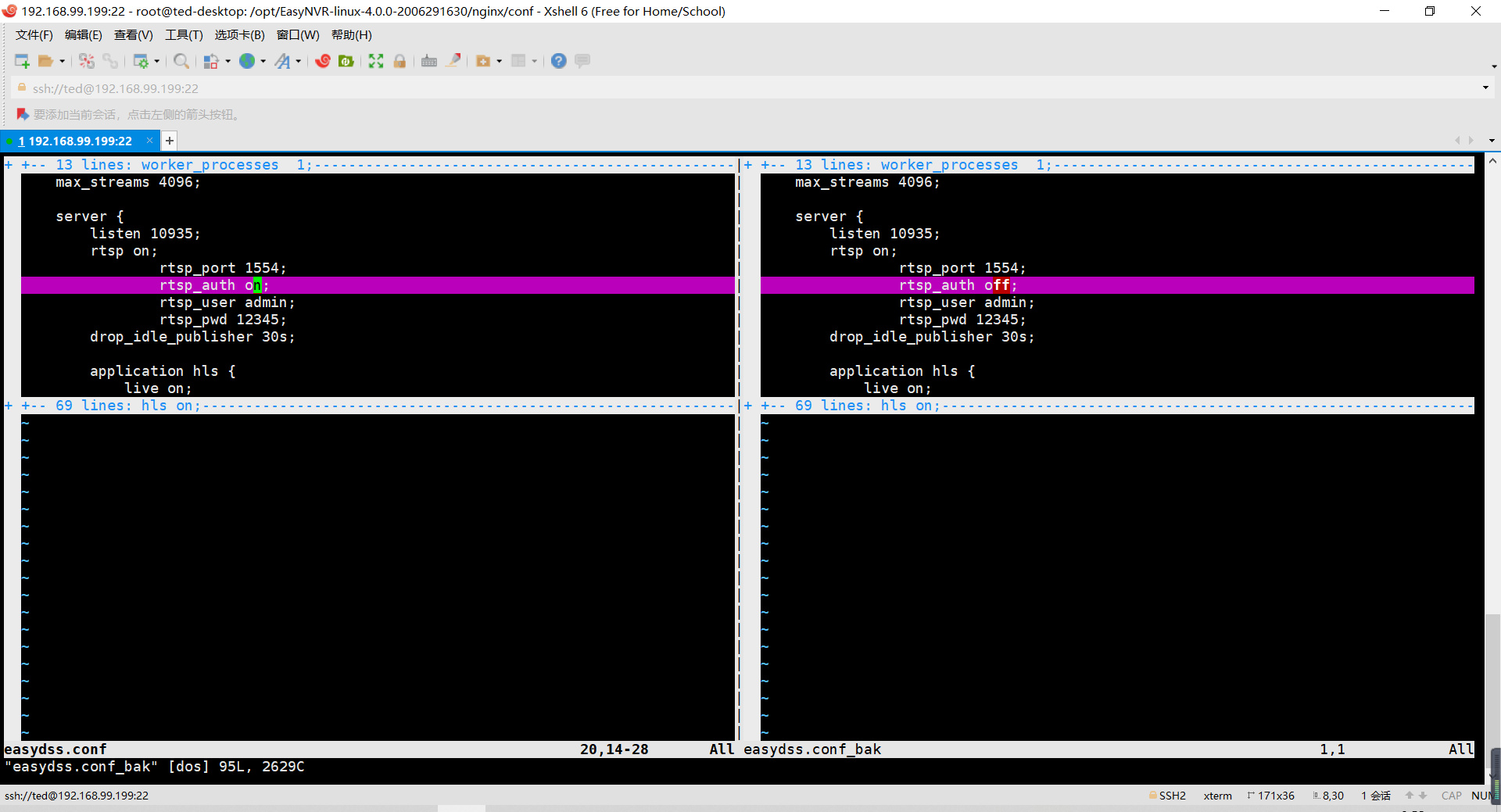Image resolution: width=1501 pixels, height=812 pixels.
Task: Open the tab list dropdown arrow
Action: pyautogui.click(x=1492, y=141)
